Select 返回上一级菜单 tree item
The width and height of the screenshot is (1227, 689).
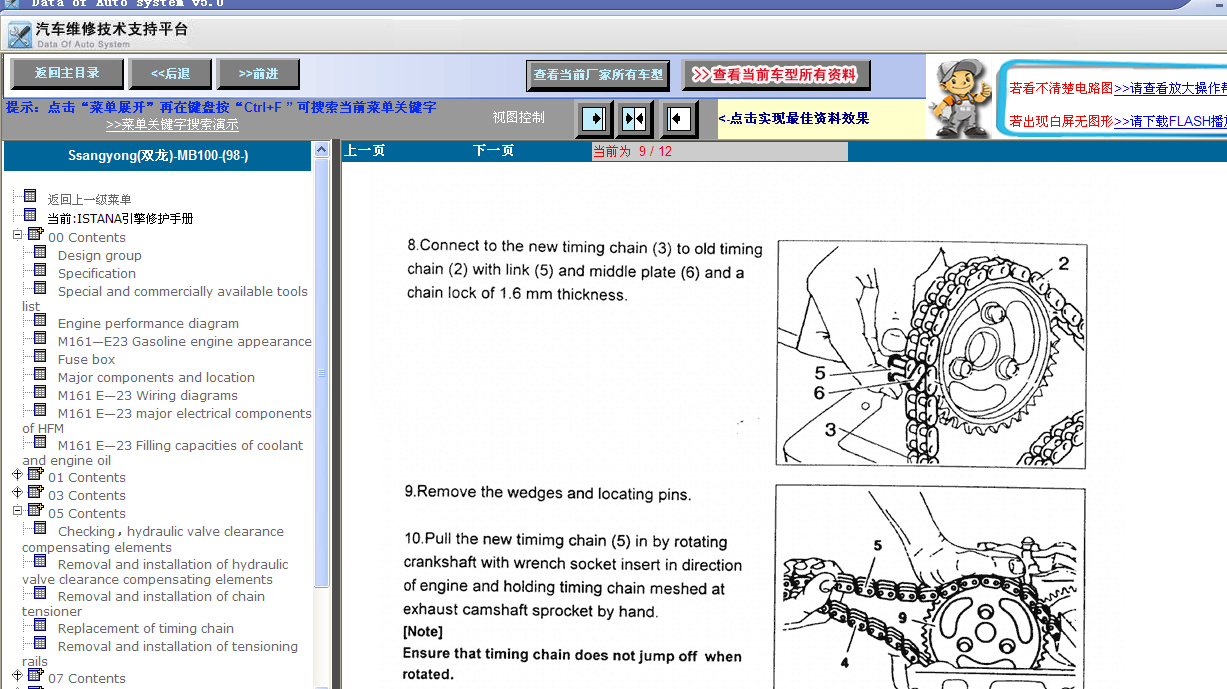(89, 200)
